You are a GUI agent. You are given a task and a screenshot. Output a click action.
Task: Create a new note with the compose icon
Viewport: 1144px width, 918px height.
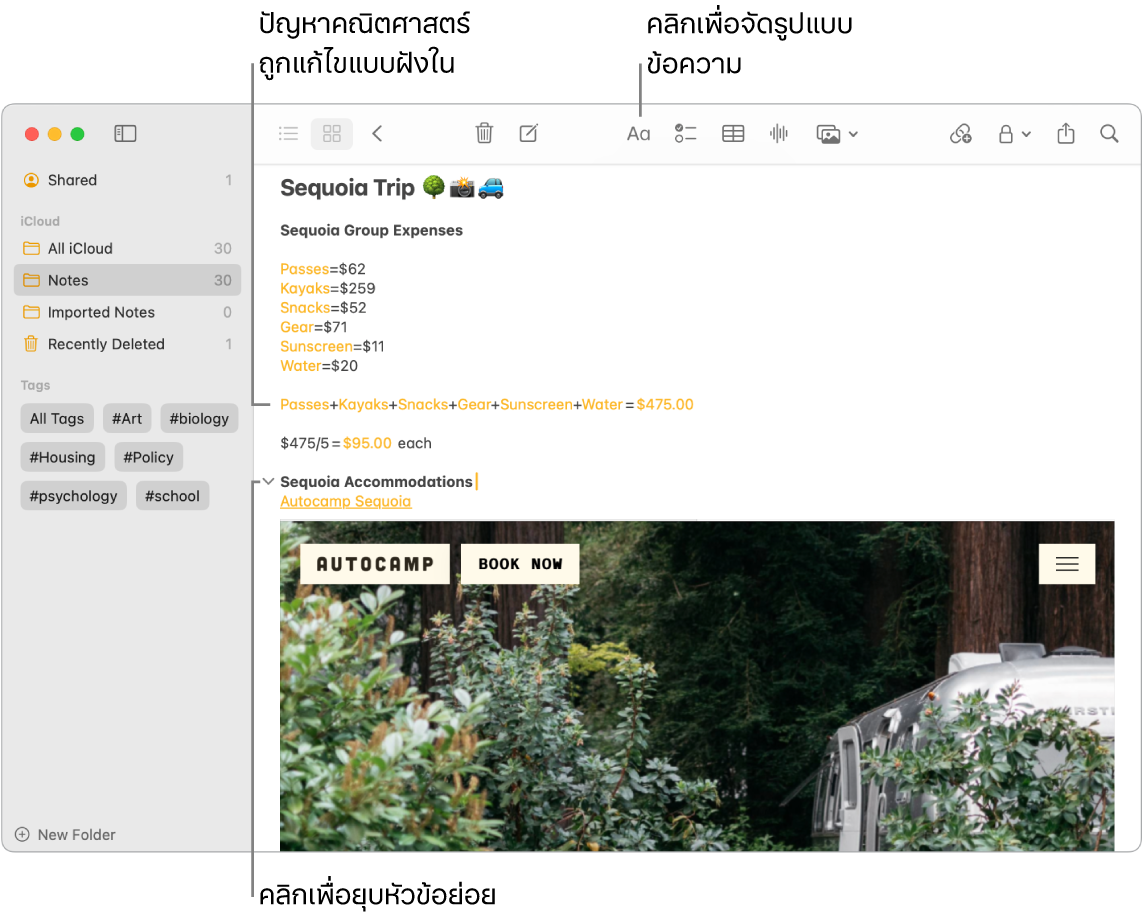pyautogui.click(x=528, y=134)
